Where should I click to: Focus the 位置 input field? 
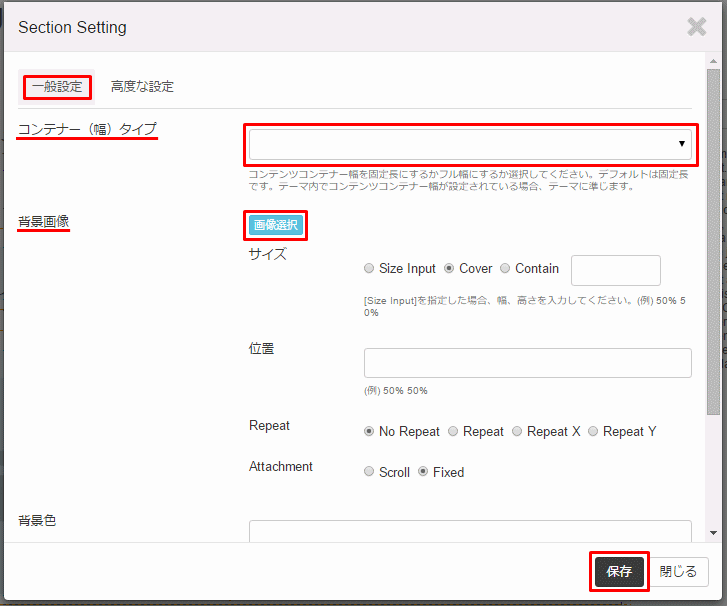click(x=528, y=363)
